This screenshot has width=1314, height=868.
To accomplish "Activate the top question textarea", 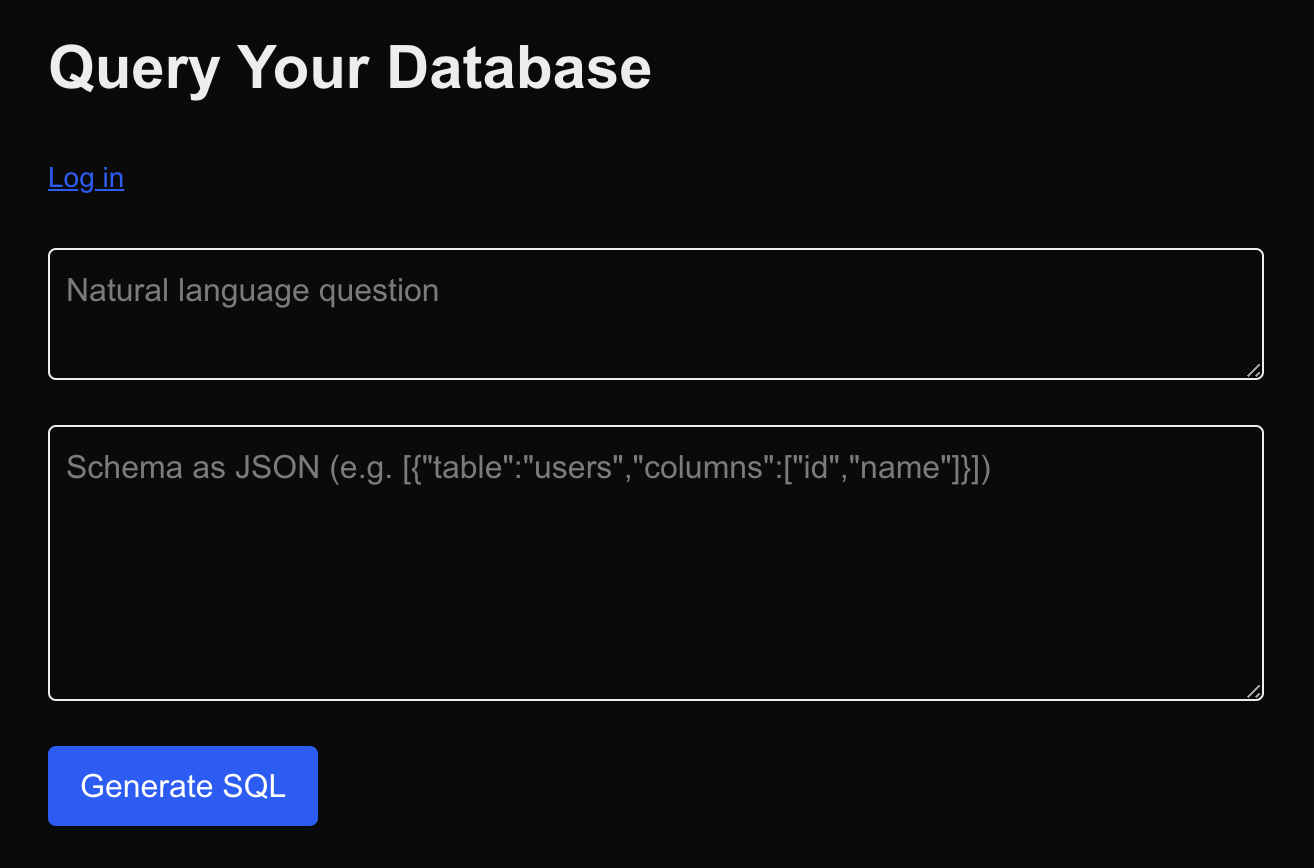I will pos(656,314).
